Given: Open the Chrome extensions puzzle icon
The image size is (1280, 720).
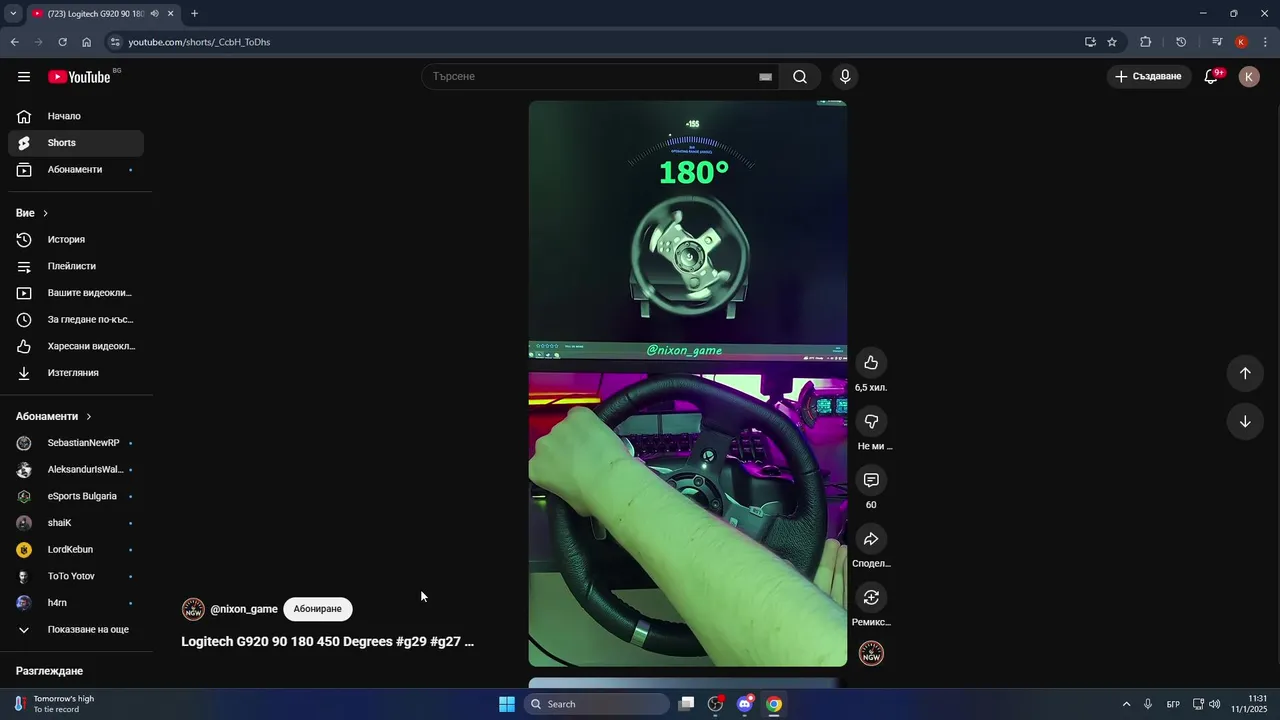Looking at the screenshot, I should click(x=1146, y=42).
